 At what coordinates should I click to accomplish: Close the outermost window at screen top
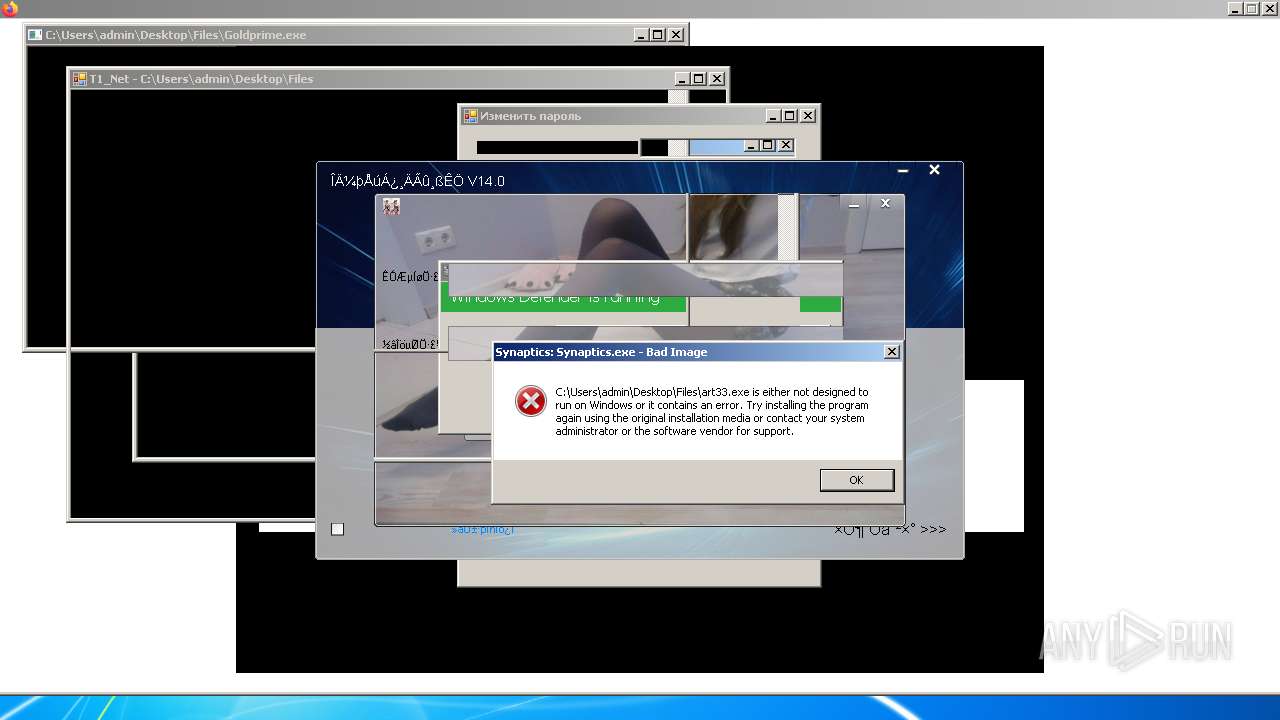[1270, 9]
